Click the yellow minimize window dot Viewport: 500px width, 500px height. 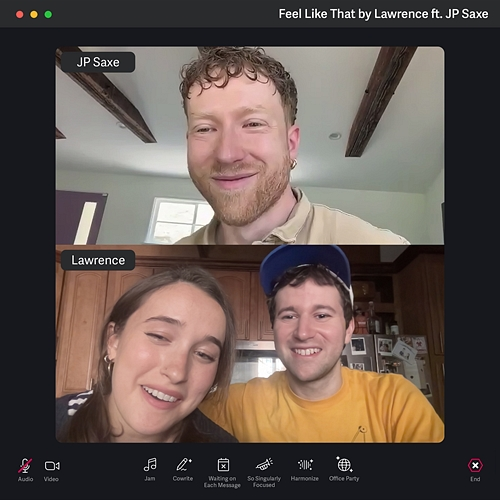(34, 14)
